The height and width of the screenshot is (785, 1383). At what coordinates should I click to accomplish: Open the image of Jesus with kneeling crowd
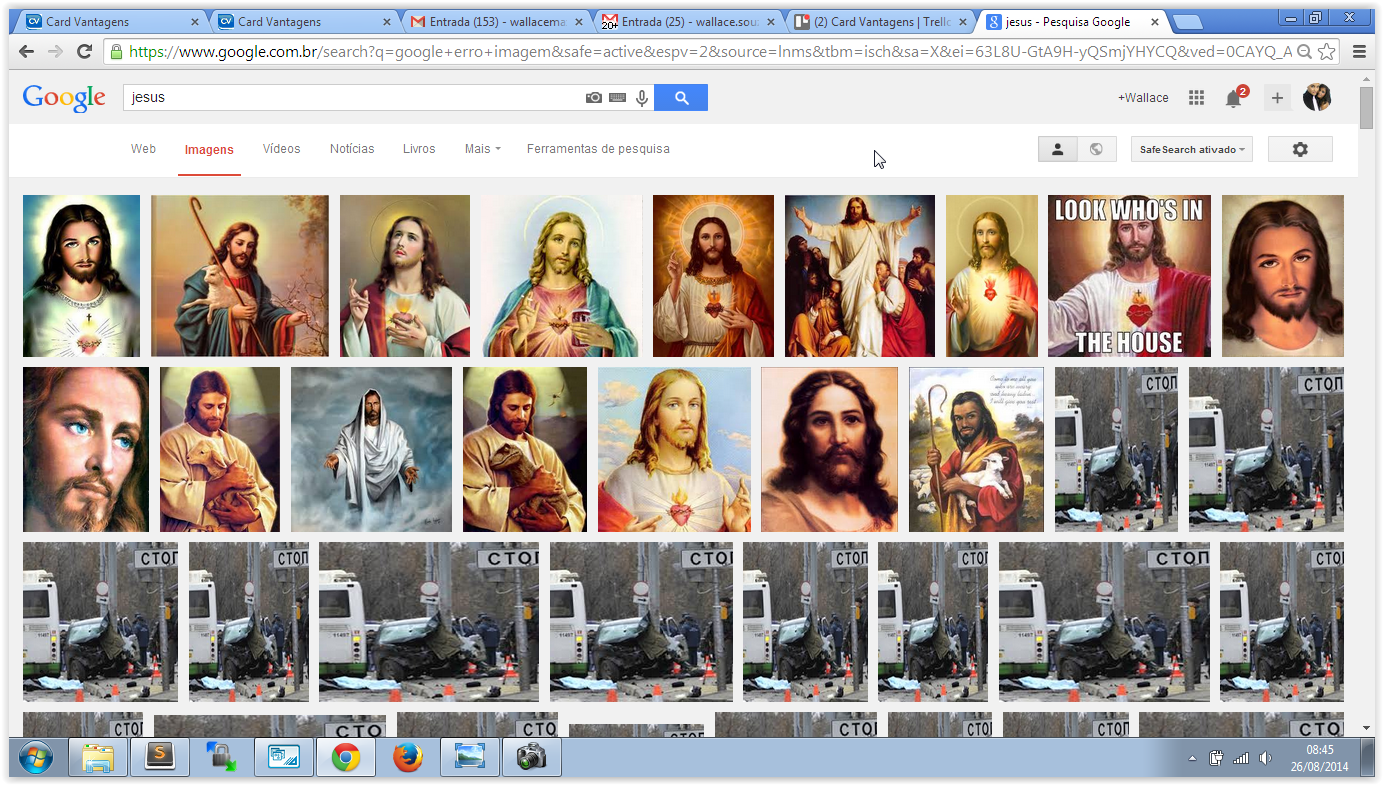pos(860,276)
